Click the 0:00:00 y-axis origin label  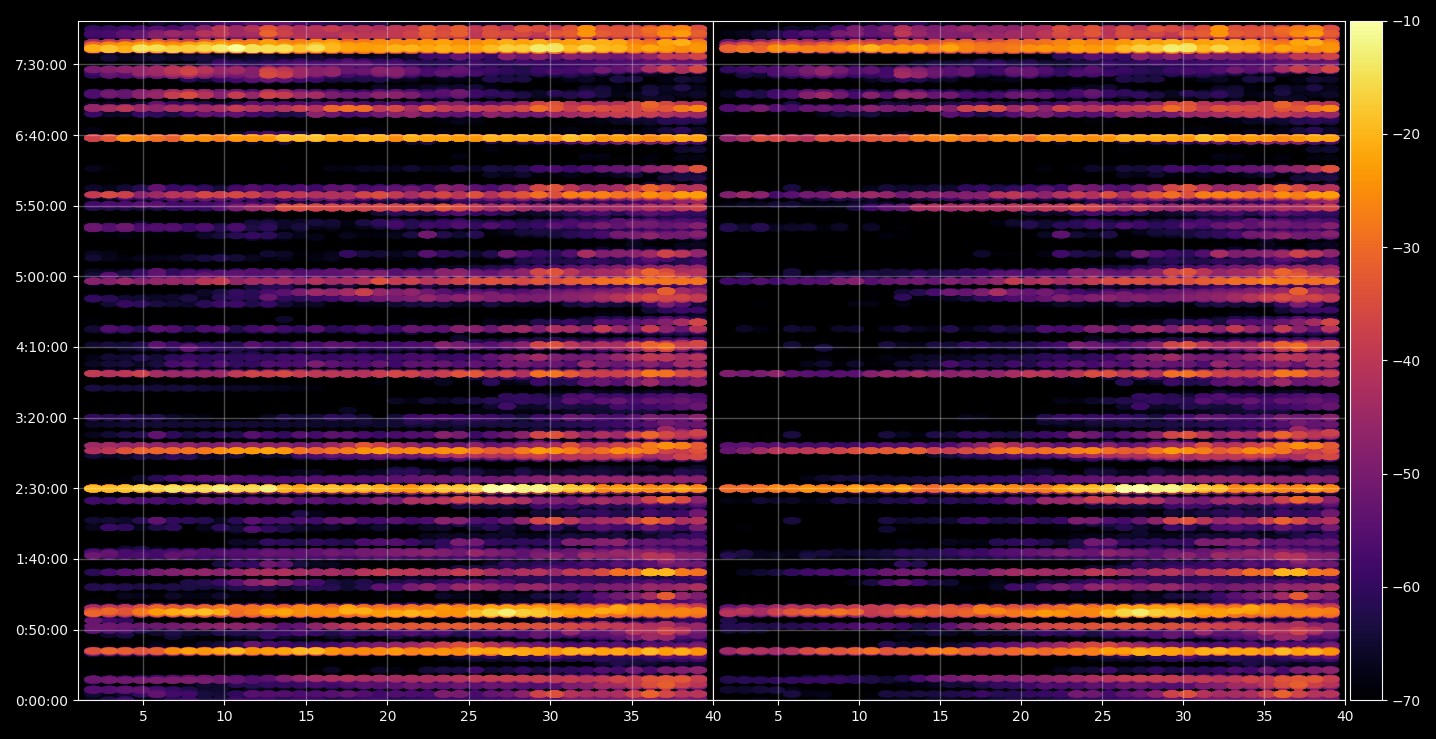pos(41,701)
